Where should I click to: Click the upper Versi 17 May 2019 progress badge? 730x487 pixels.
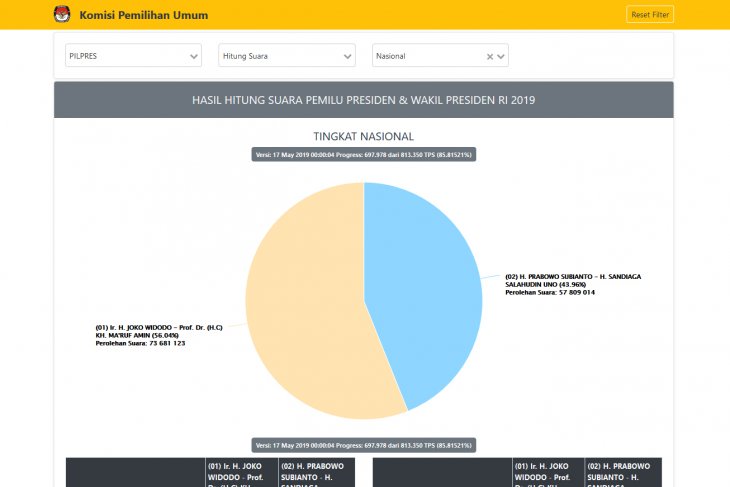point(364,155)
